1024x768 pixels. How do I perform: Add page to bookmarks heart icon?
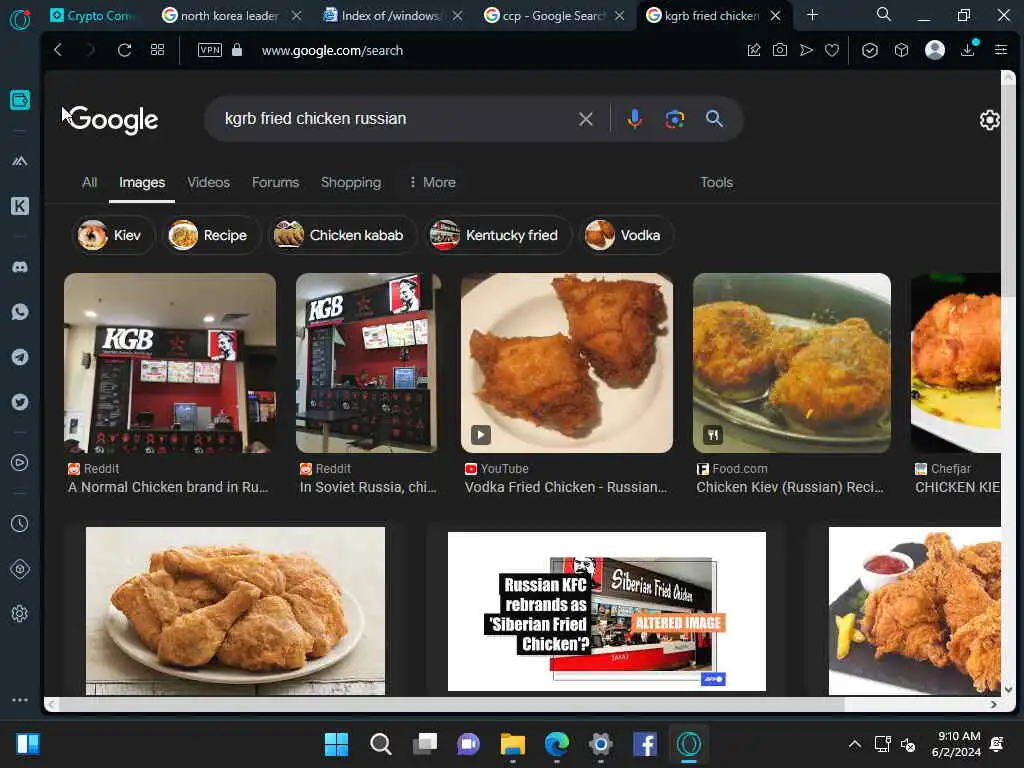(x=832, y=50)
